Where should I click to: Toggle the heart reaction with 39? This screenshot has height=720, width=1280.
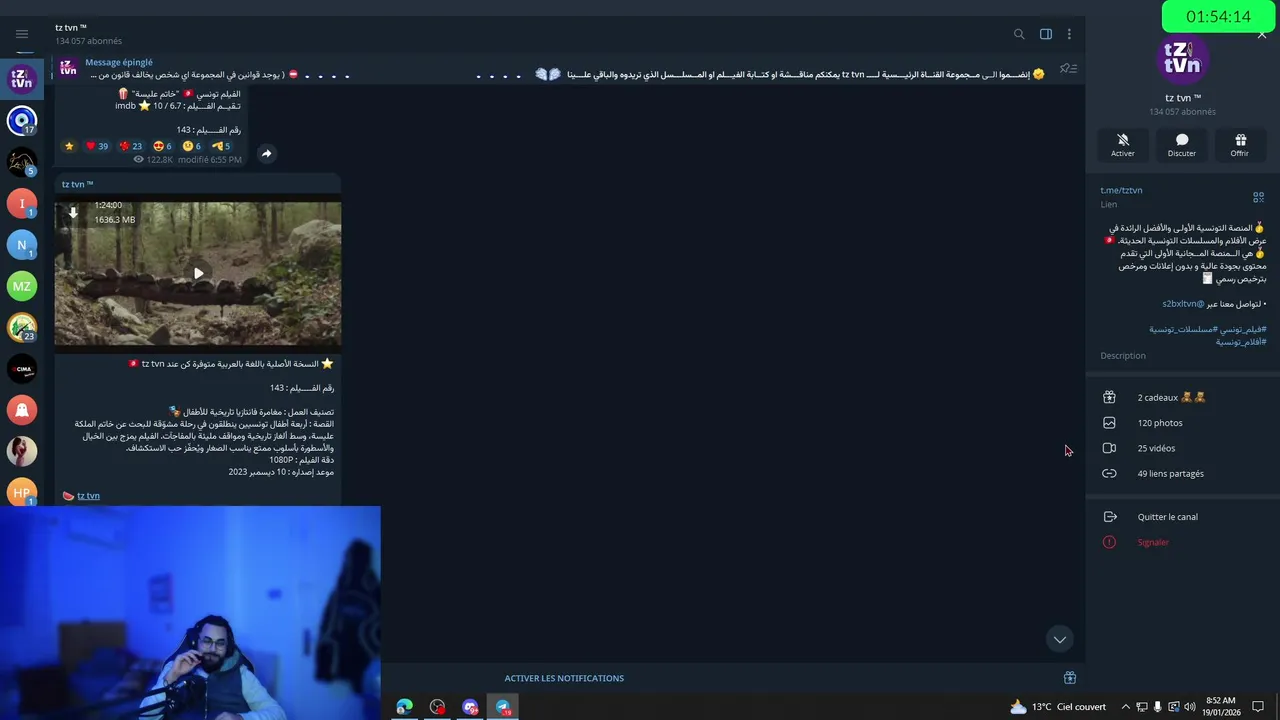[x=97, y=146]
